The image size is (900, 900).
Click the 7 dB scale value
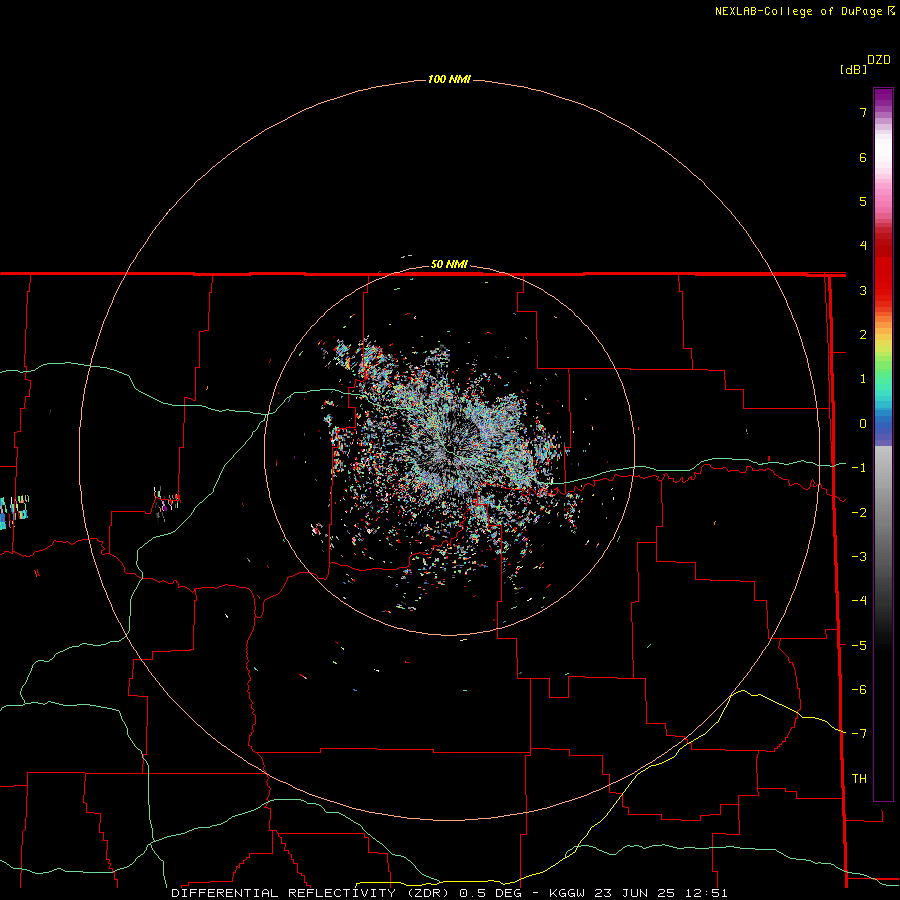[x=863, y=112]
